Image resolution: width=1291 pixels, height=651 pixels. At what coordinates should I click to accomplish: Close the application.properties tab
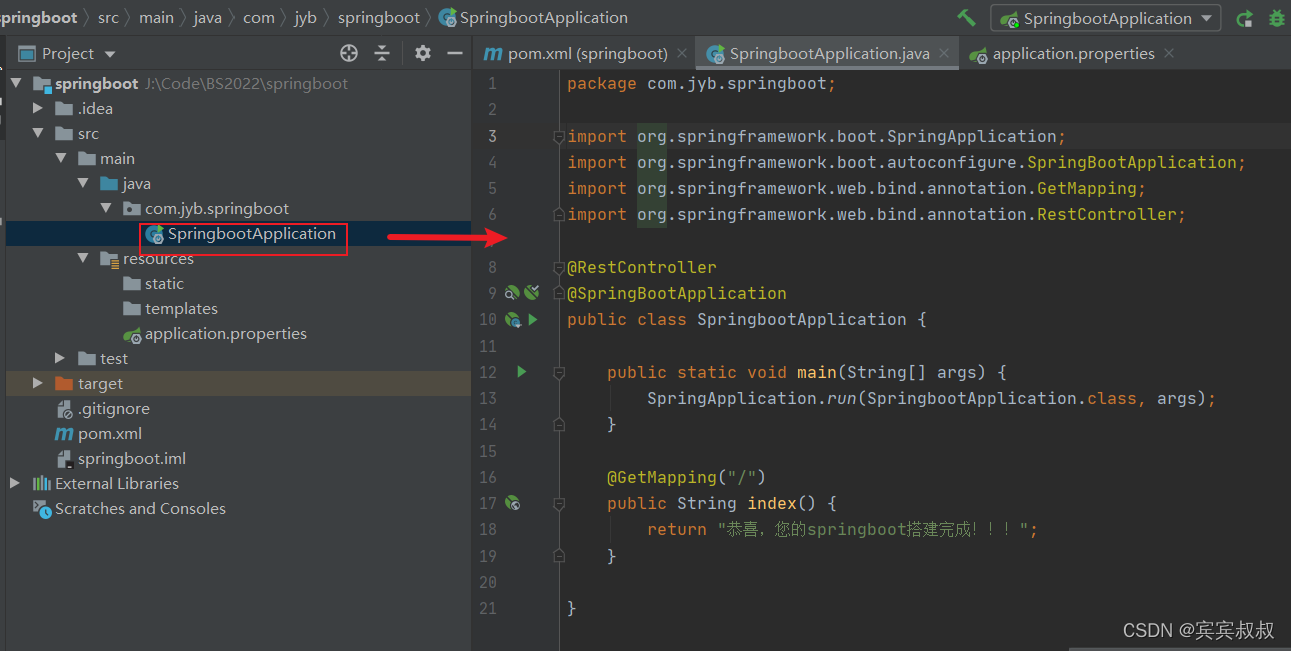pos(1169,53)
